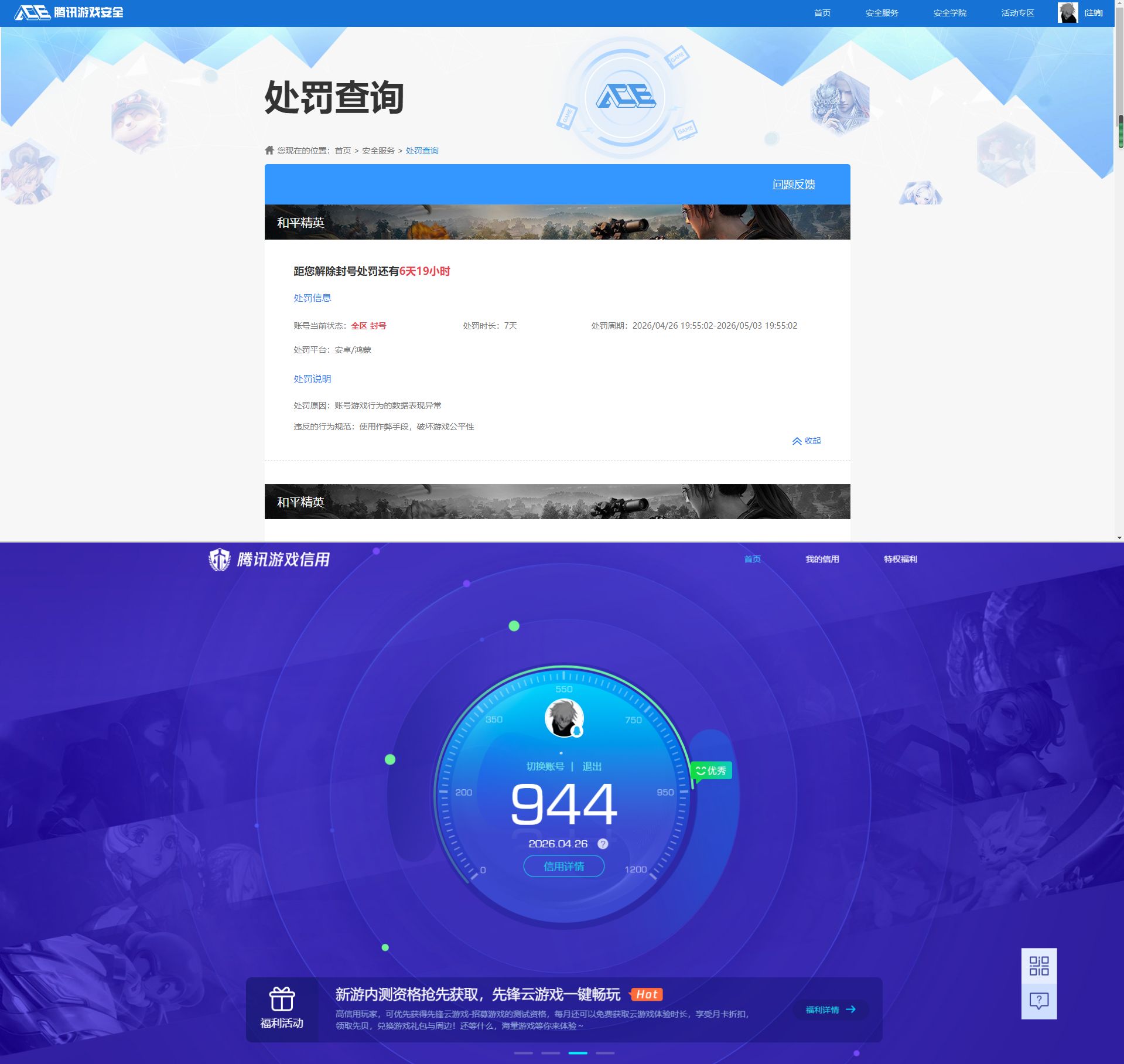Click the 2026.04.26 date under score
This screenshot has height=1064, width=1124.
558,844
